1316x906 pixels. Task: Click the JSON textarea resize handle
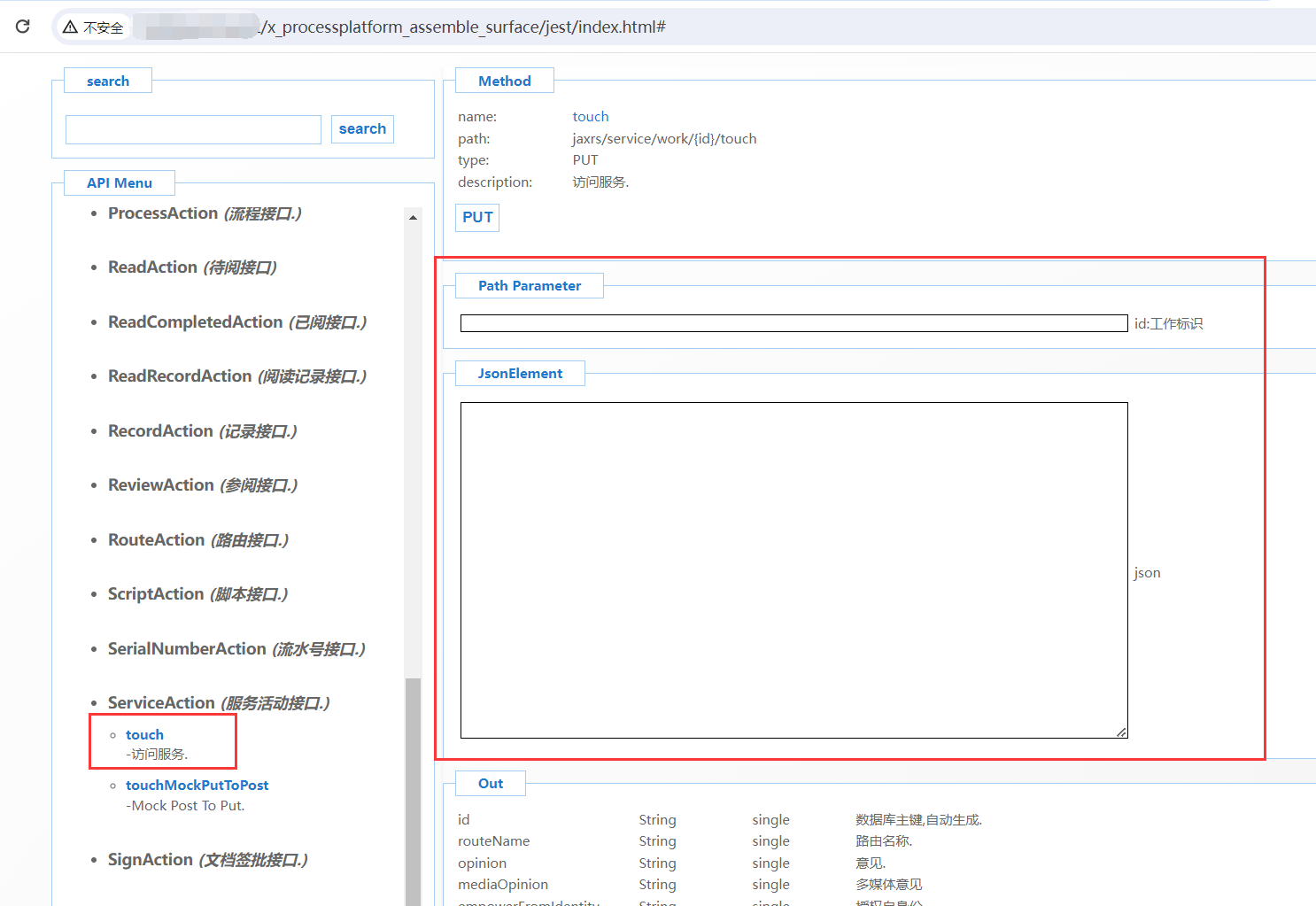click(1121, 732)
